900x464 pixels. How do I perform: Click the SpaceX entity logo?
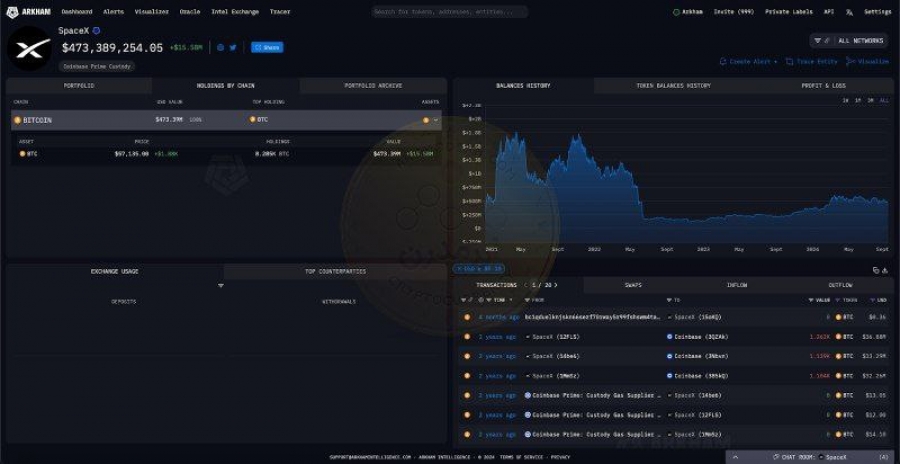(x=29, y=49)
